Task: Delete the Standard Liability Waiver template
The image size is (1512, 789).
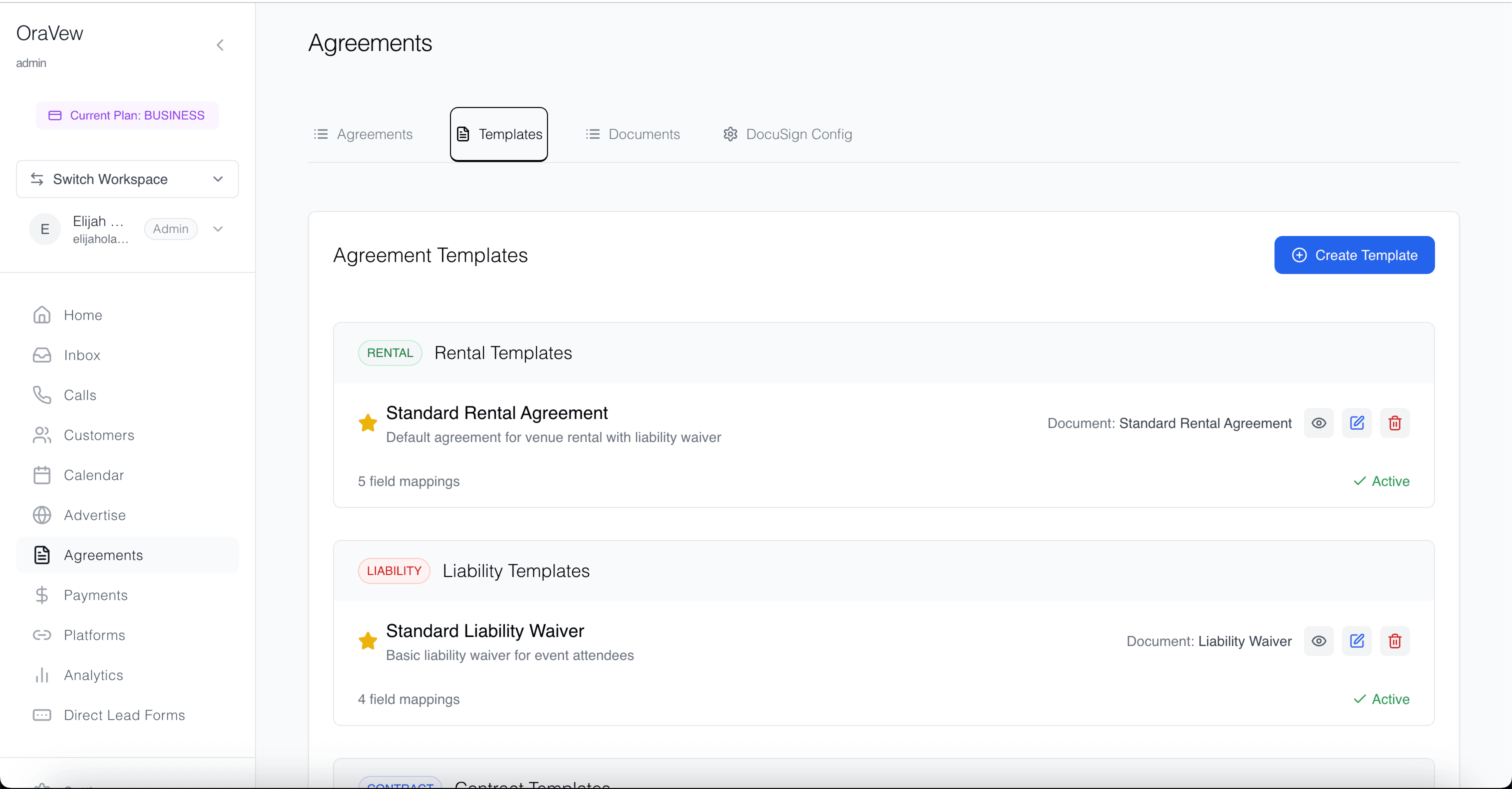Action: click(1394, 641)
